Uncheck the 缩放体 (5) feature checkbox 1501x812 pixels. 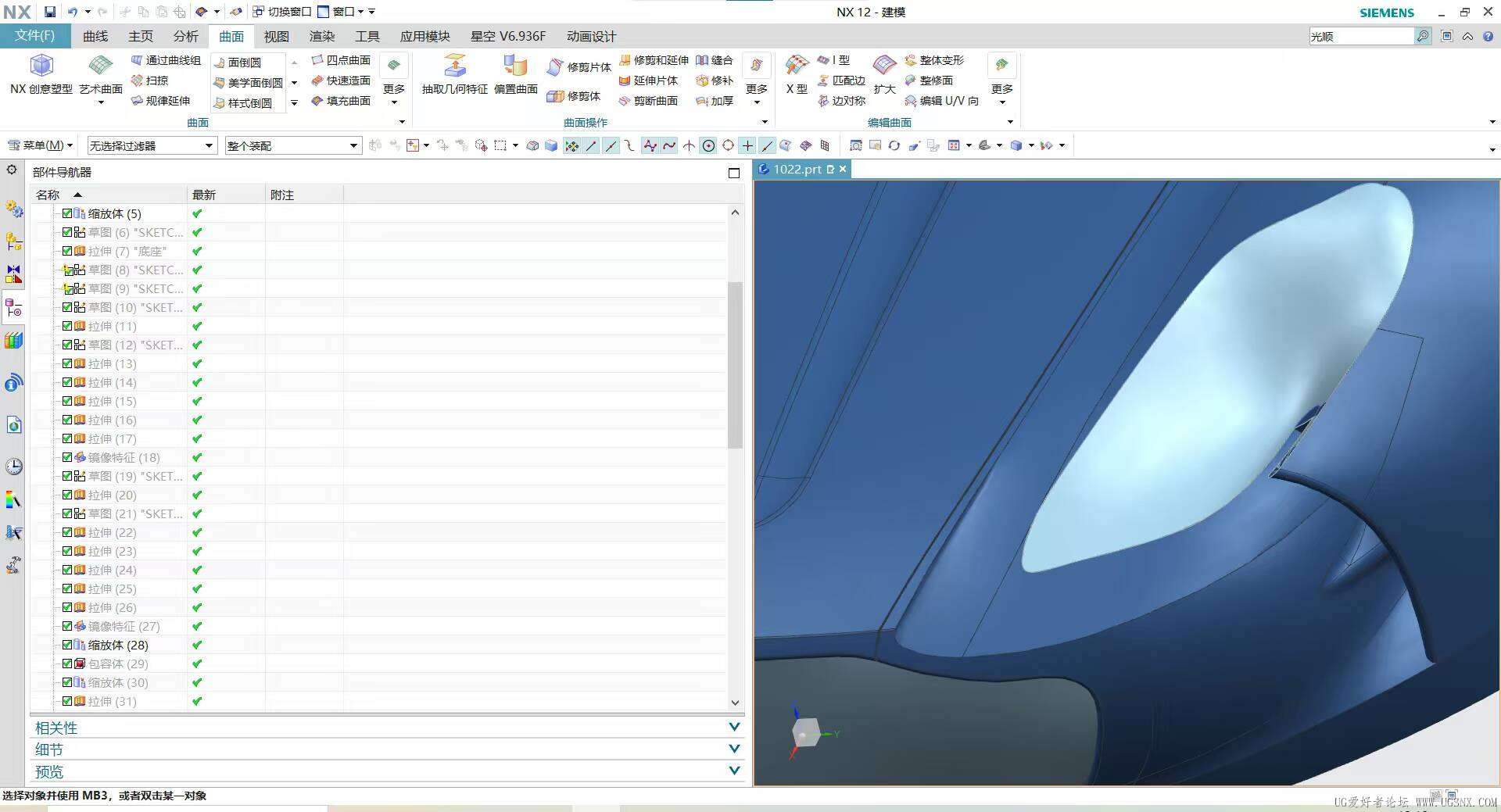[x=67, y=213]
